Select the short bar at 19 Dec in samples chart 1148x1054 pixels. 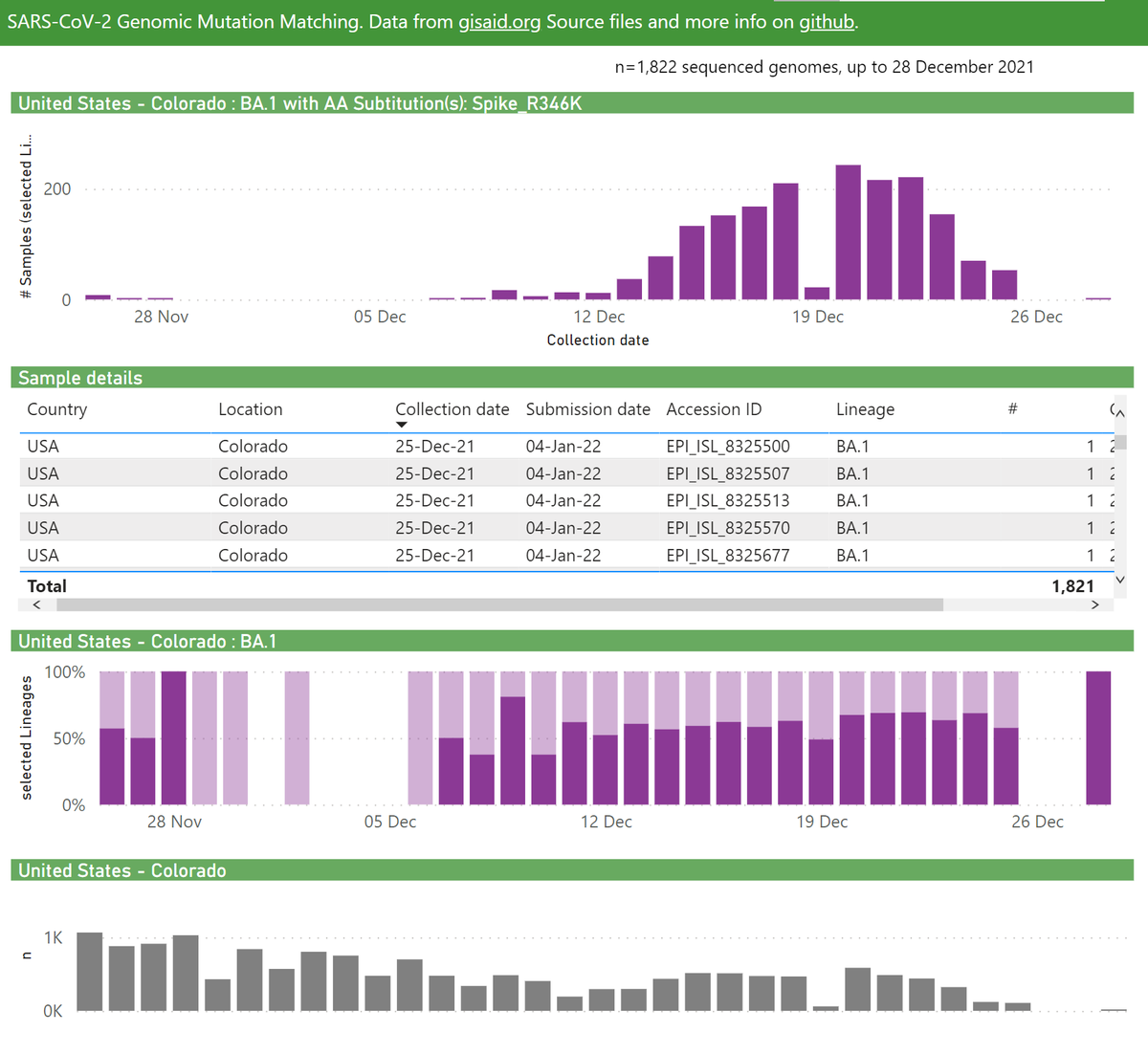coord(817,294)
